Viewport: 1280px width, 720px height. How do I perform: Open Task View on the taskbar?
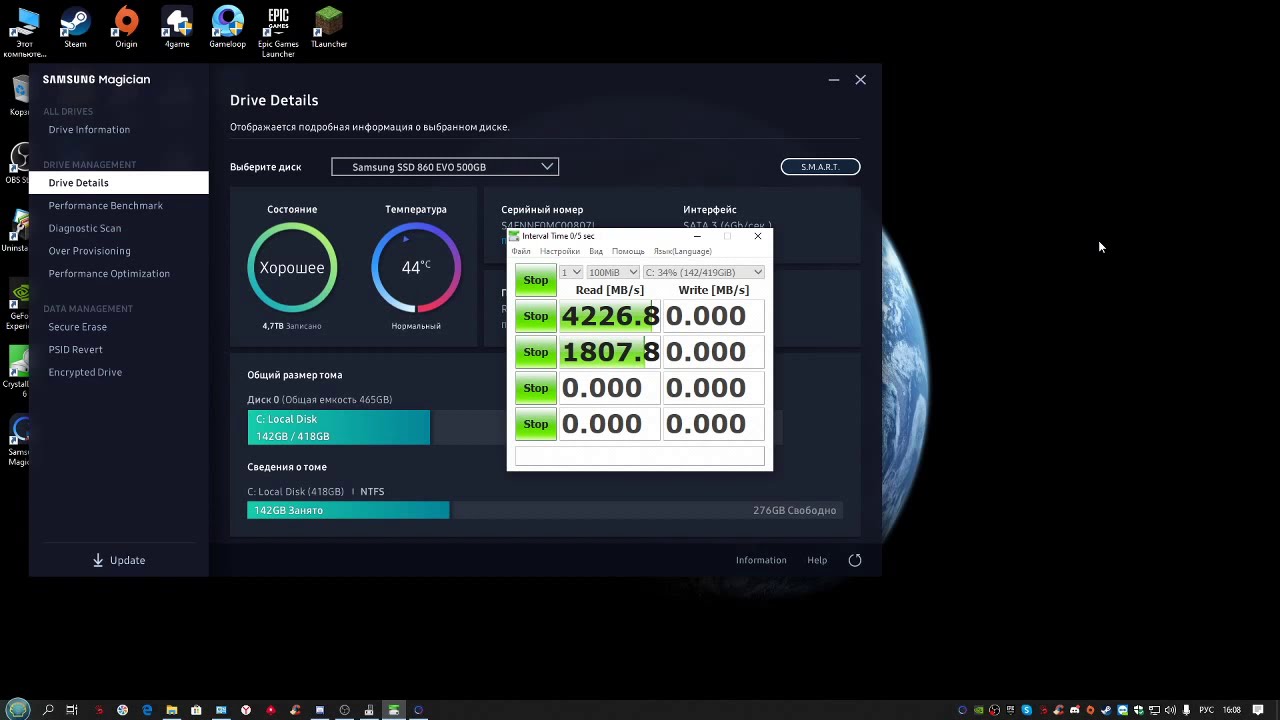72,710
